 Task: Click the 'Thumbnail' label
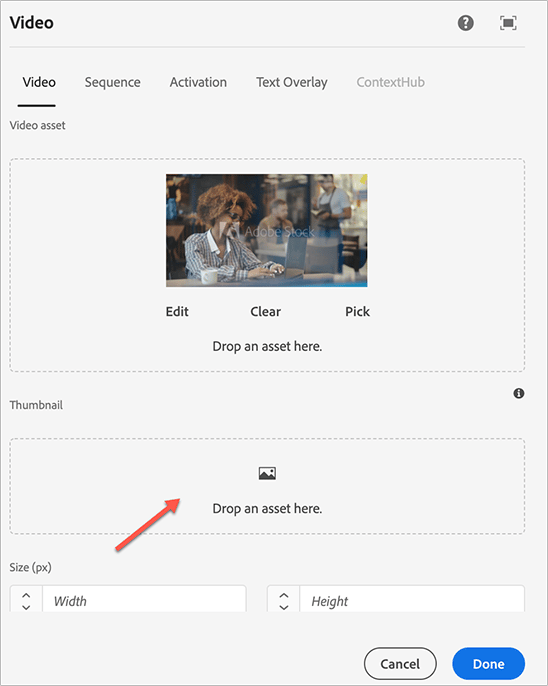(36, 405)
